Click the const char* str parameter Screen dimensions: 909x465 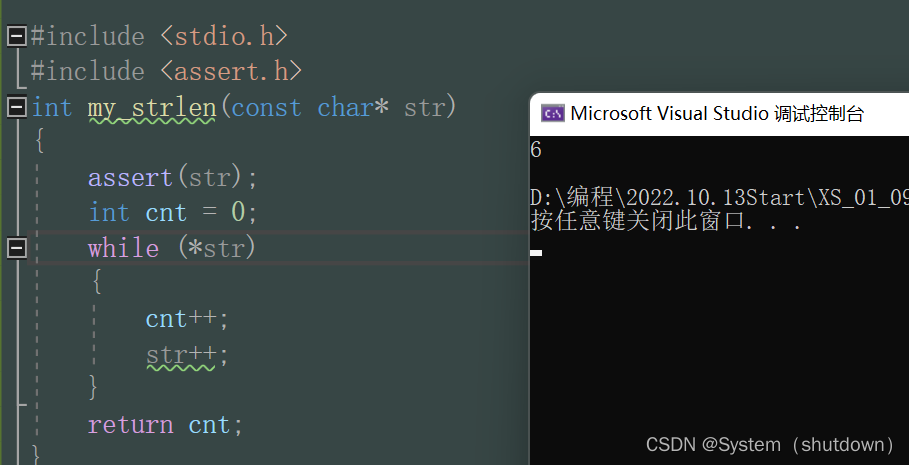(343, 107)
